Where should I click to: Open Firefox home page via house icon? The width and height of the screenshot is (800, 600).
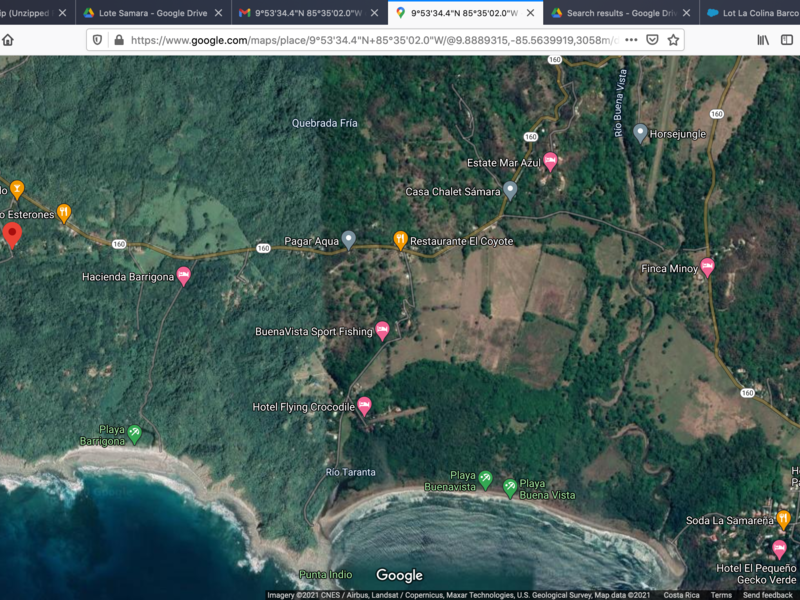tap(8, 40)
